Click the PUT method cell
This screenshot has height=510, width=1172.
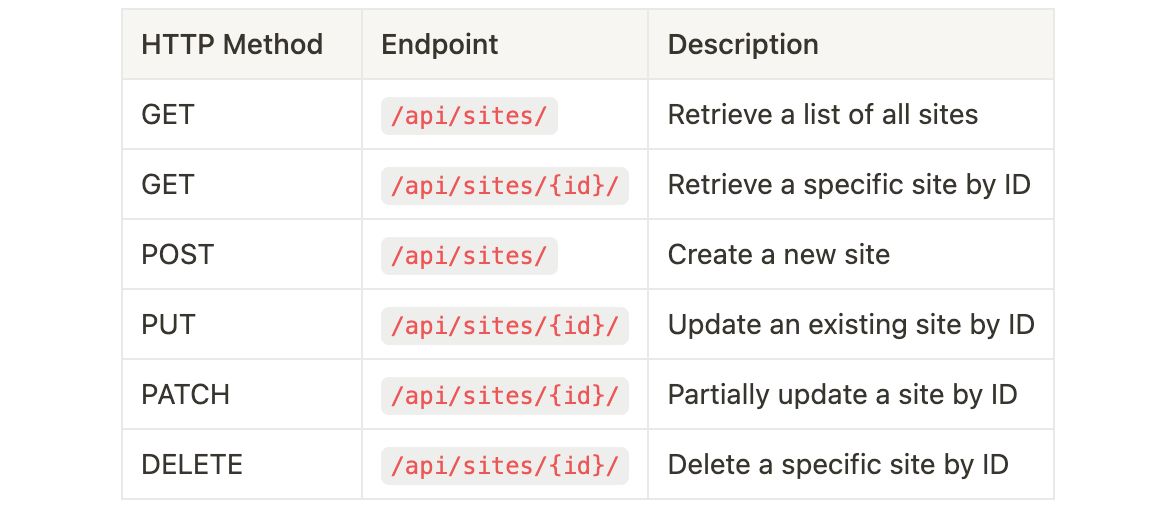click(x=168, y=325)
